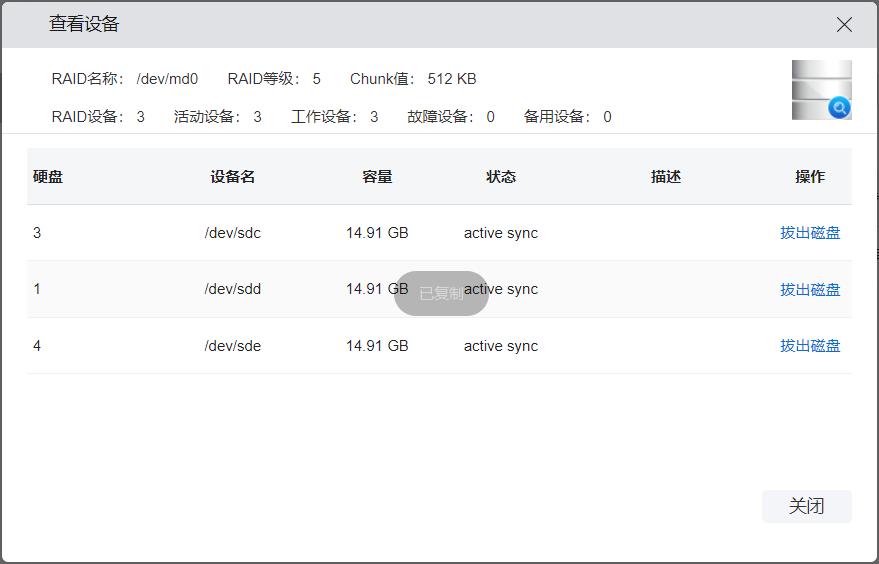The width and height of the screenshot is (879, 564).
Task: Select the /dev/sde device name cell
Action: point(232,346)
